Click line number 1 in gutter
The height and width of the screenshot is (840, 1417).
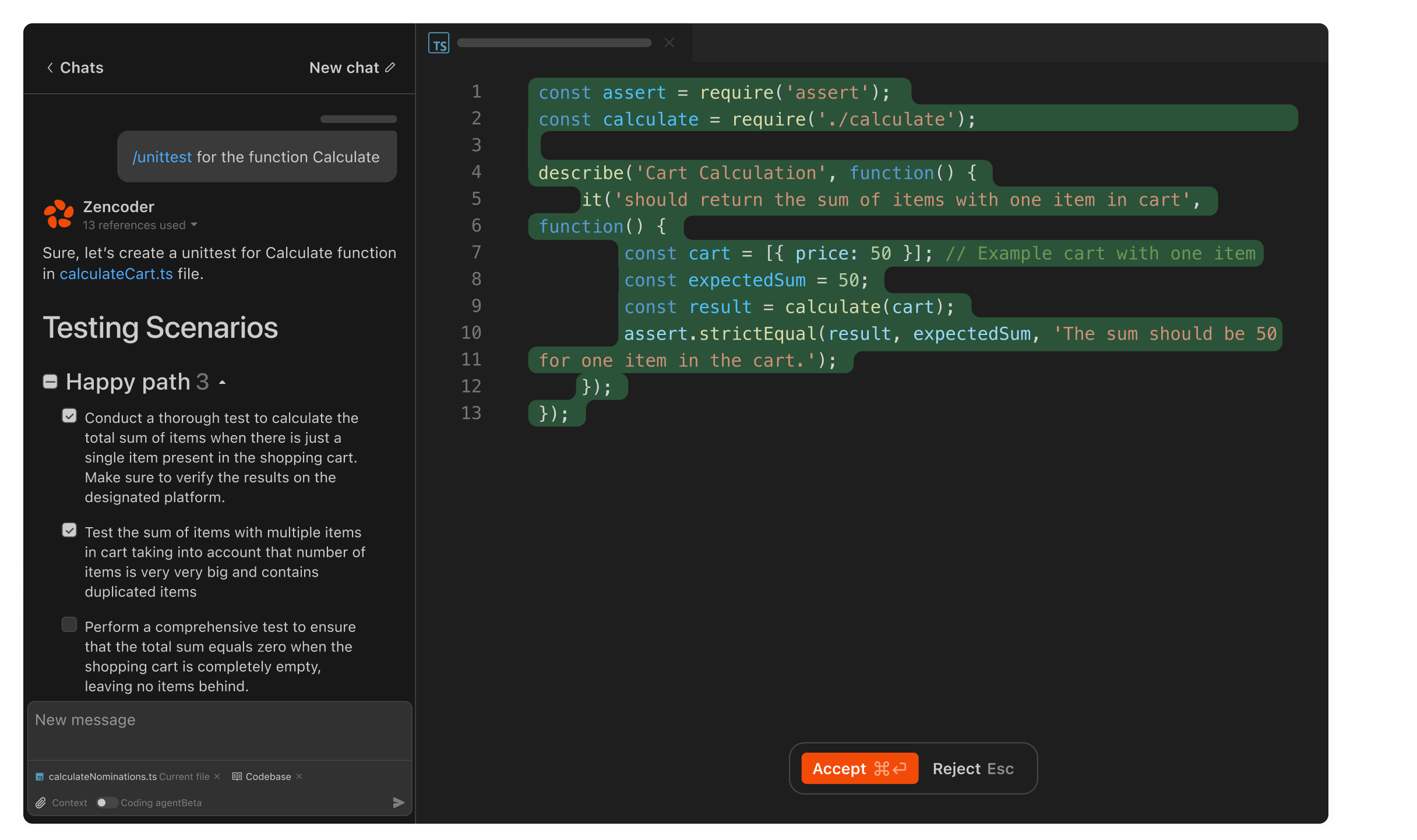476,92
